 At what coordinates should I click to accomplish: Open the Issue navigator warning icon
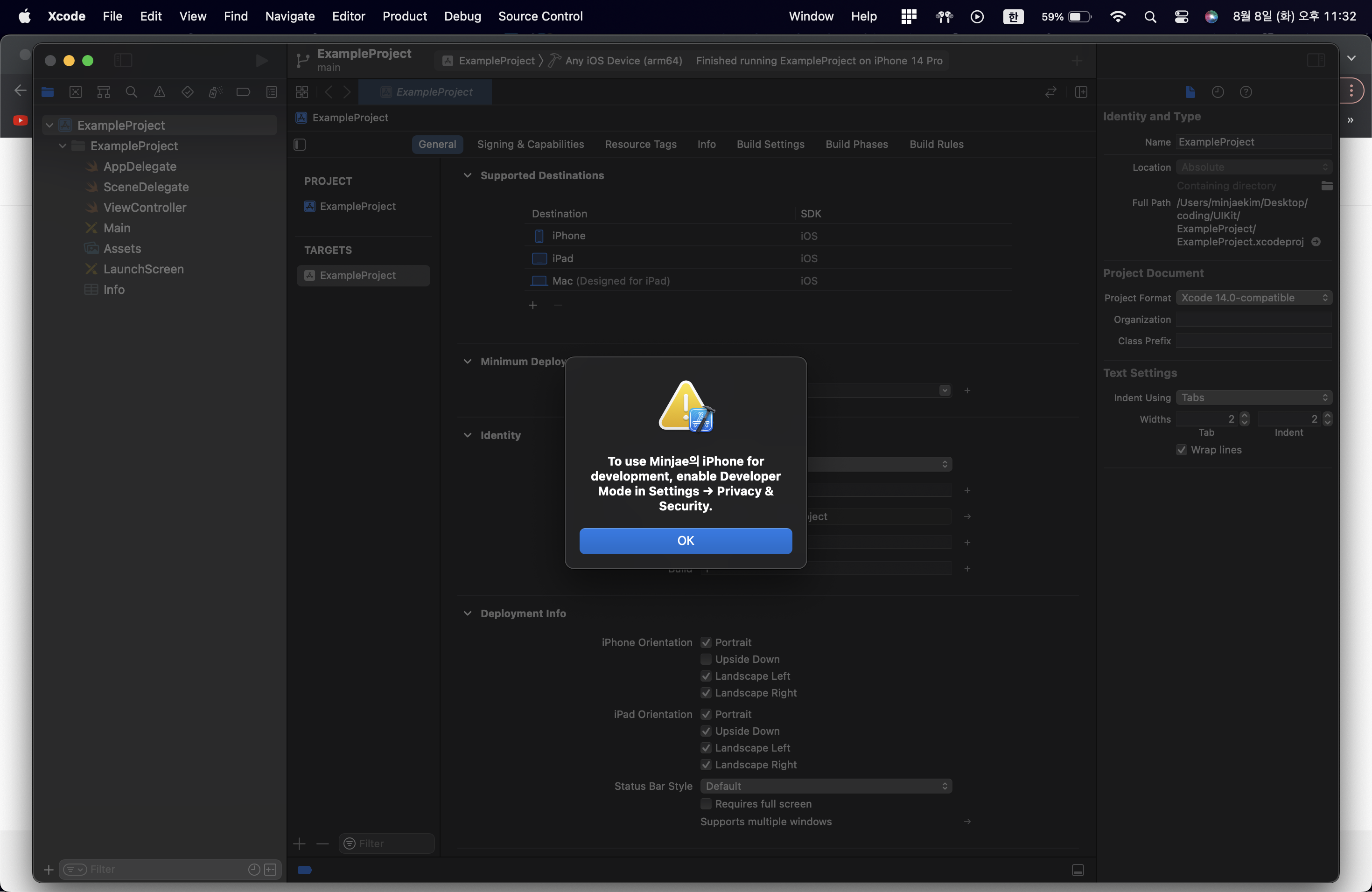(x=159, y=92)
